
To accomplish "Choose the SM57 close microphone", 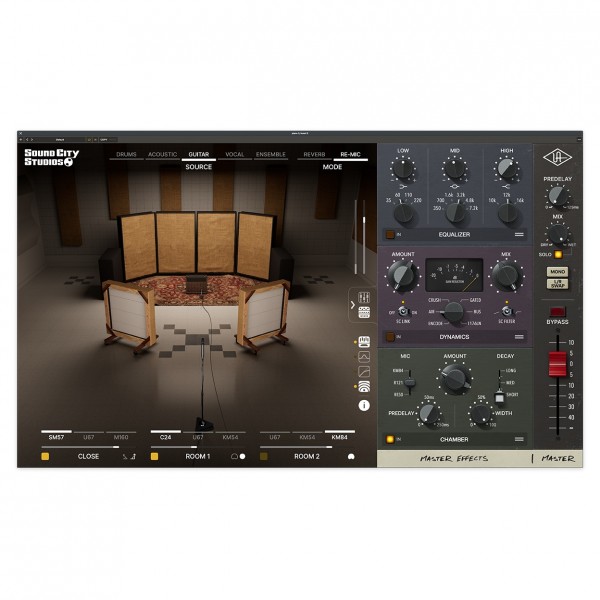I will click(56, 437).
